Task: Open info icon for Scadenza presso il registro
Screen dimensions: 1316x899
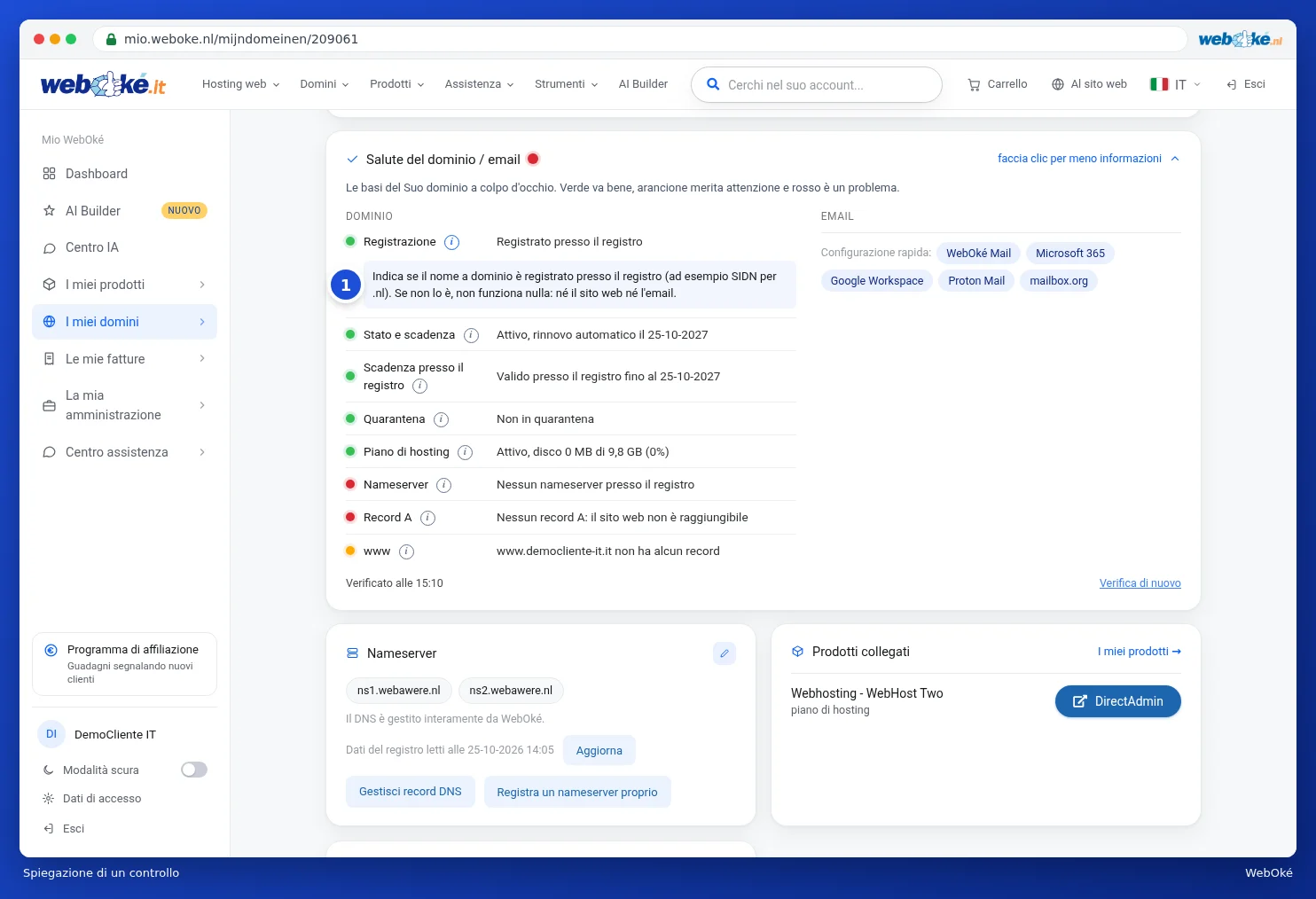Action: tap(420, 386)
